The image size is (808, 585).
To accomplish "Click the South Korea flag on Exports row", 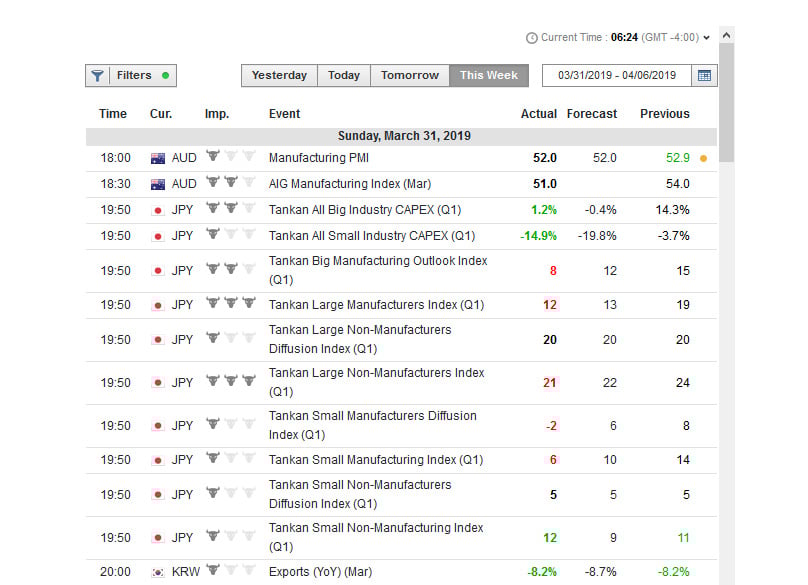I will [x=158, y=572].
